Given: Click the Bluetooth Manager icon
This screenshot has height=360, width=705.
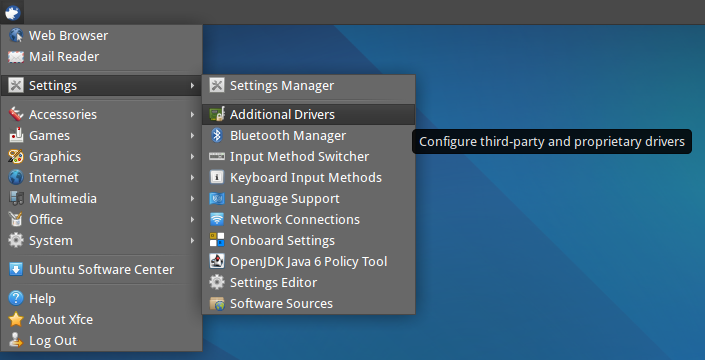Looking at the screenshot, I should 217,135.
